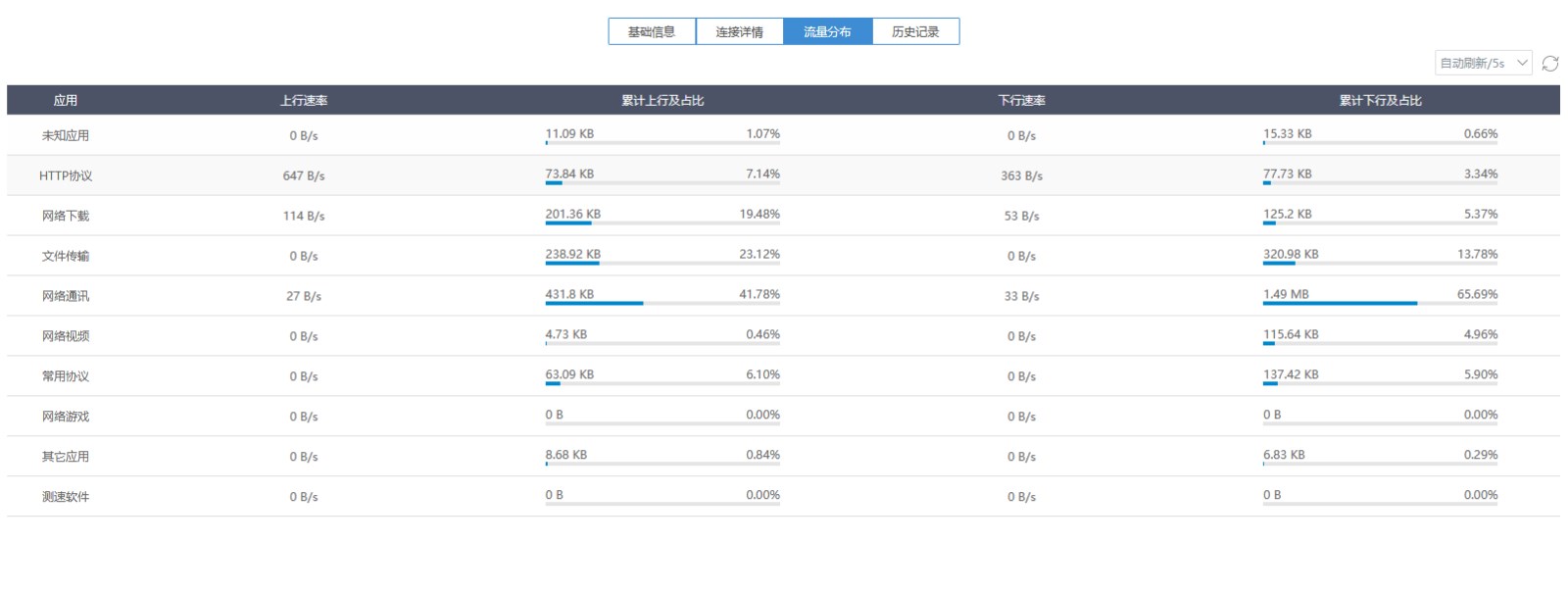Click the 网络视频 application name
Screen dimensions: 1568x592
(66, 336)
